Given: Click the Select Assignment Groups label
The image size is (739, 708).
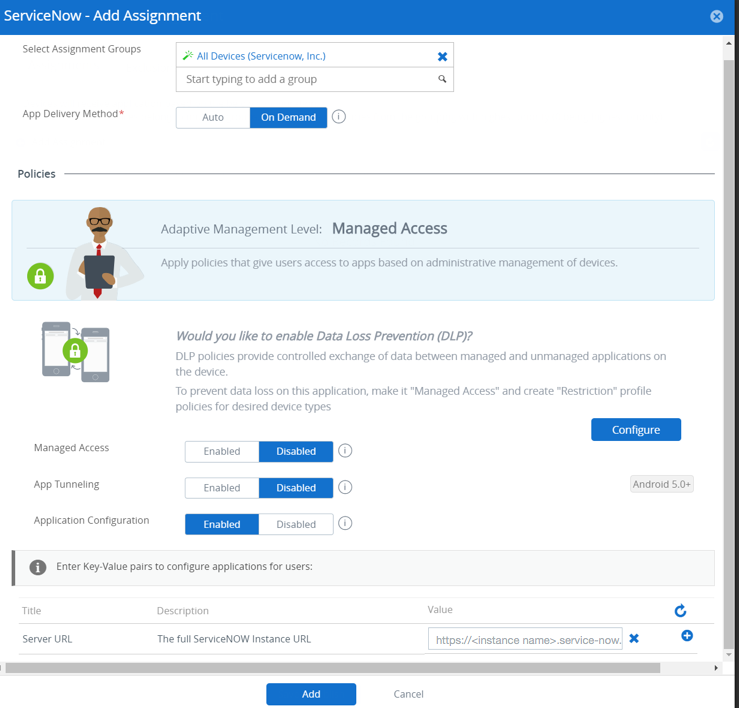Looking at the screenshot, I should (82, 49).
